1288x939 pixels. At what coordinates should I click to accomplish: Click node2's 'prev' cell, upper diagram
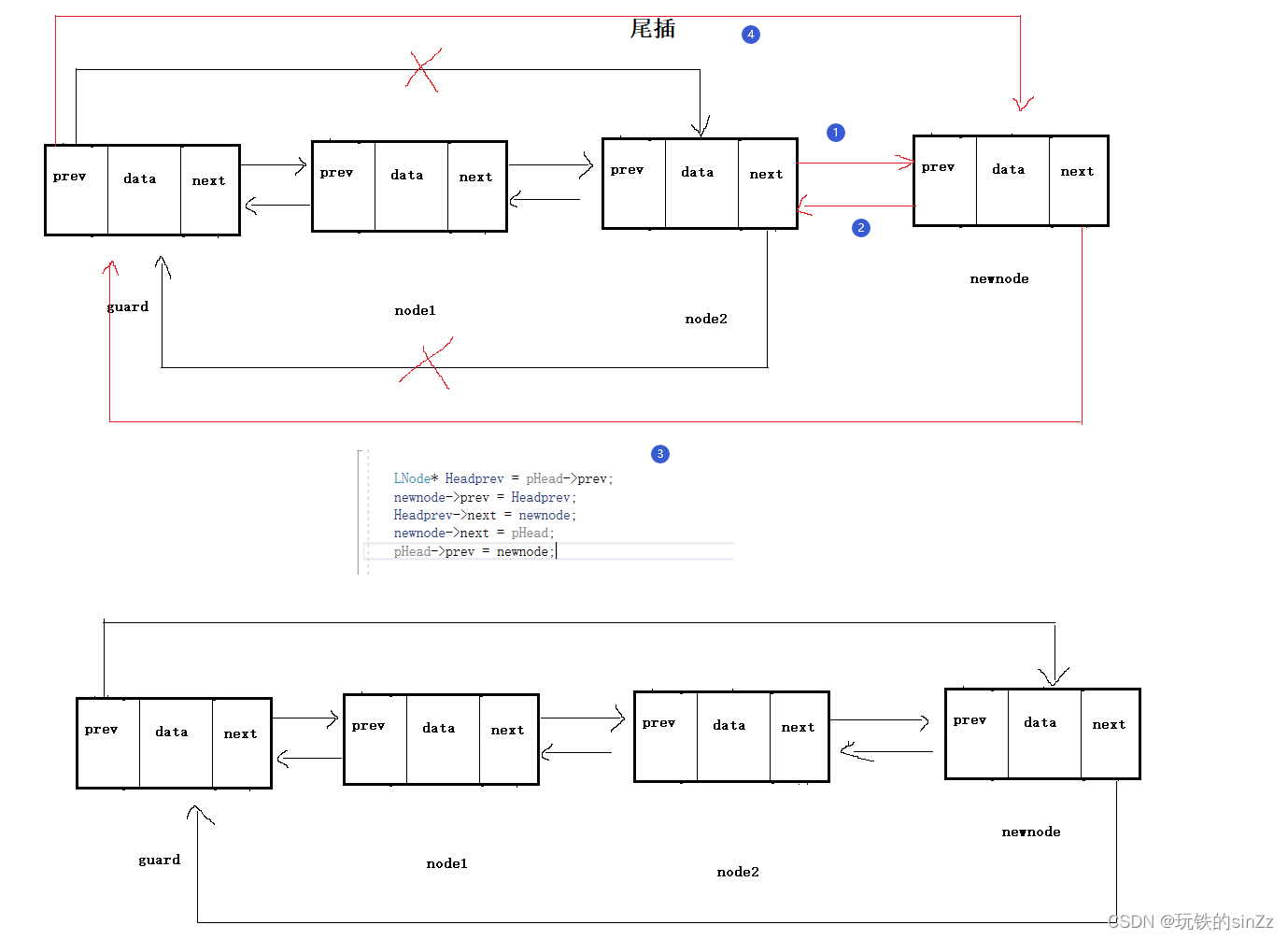[634, 183]
